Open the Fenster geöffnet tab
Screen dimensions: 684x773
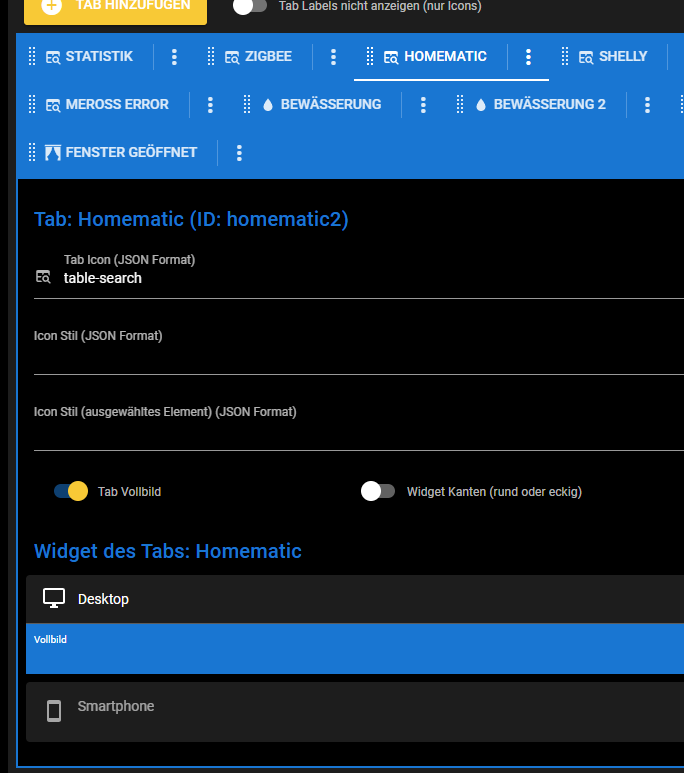(x=131, y=152)
